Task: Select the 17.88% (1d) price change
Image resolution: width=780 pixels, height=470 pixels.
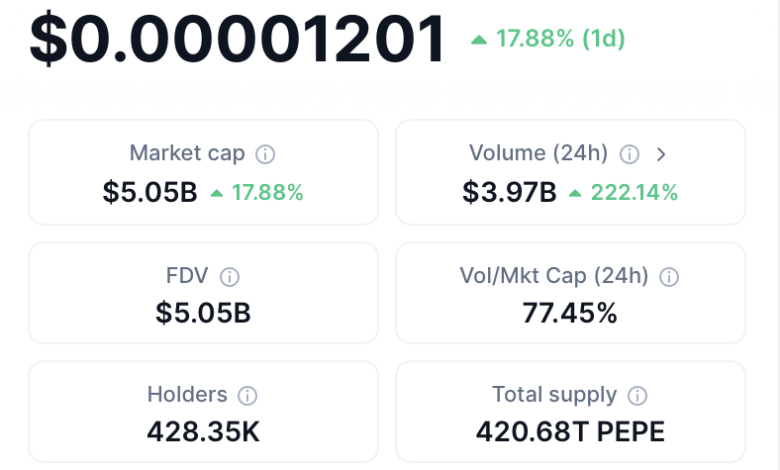Action: (x=560, y=39)
